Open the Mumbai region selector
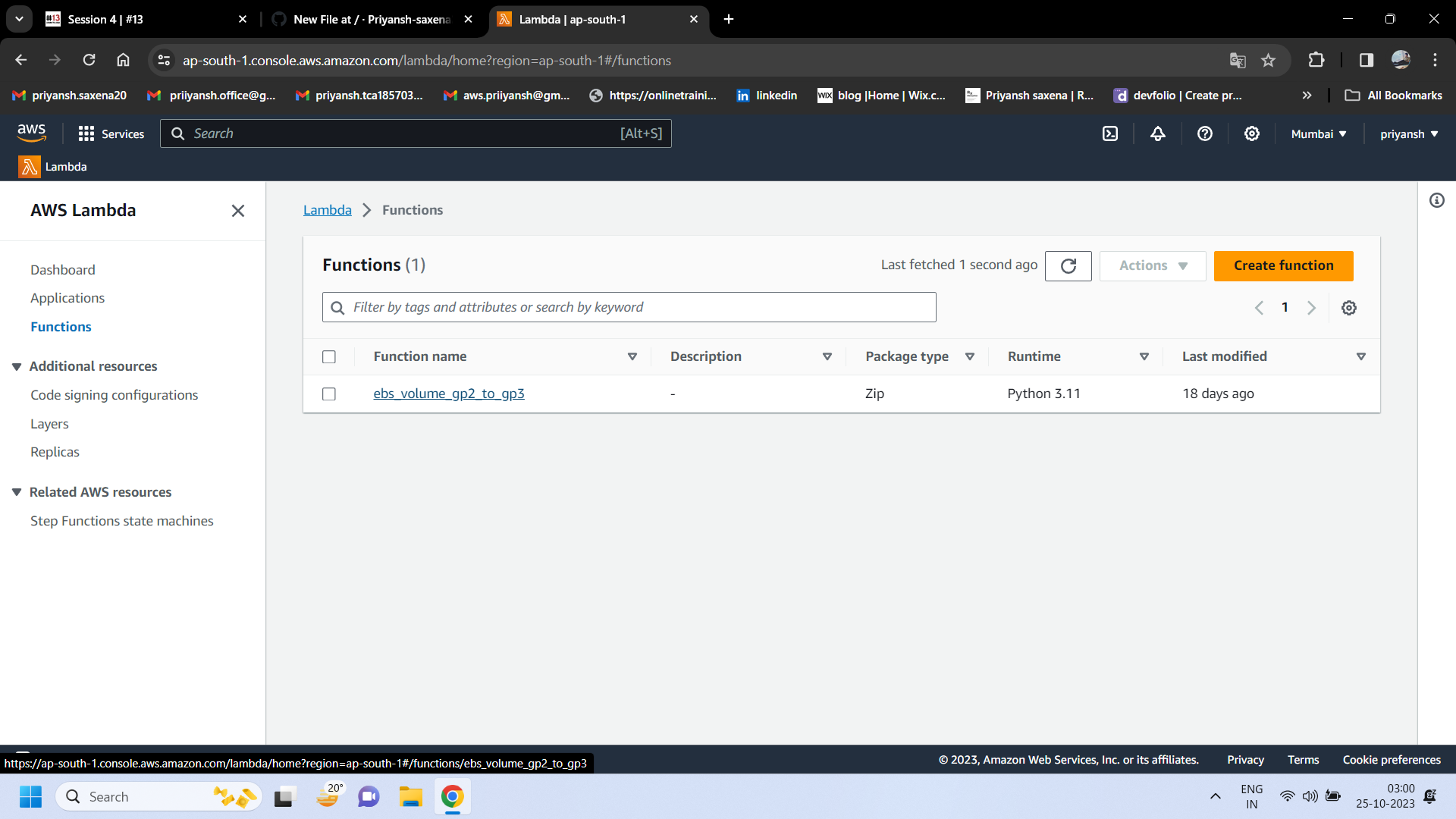 coord(1318,133)
